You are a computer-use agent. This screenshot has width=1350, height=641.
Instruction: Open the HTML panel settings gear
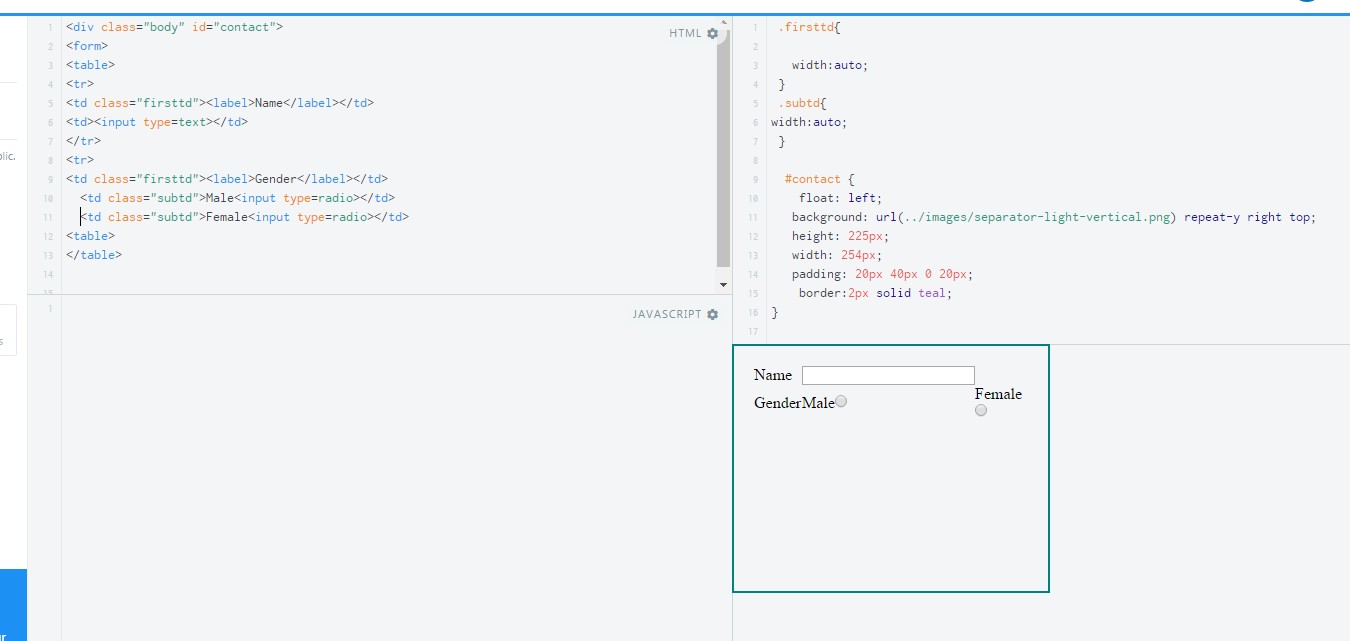712,33
